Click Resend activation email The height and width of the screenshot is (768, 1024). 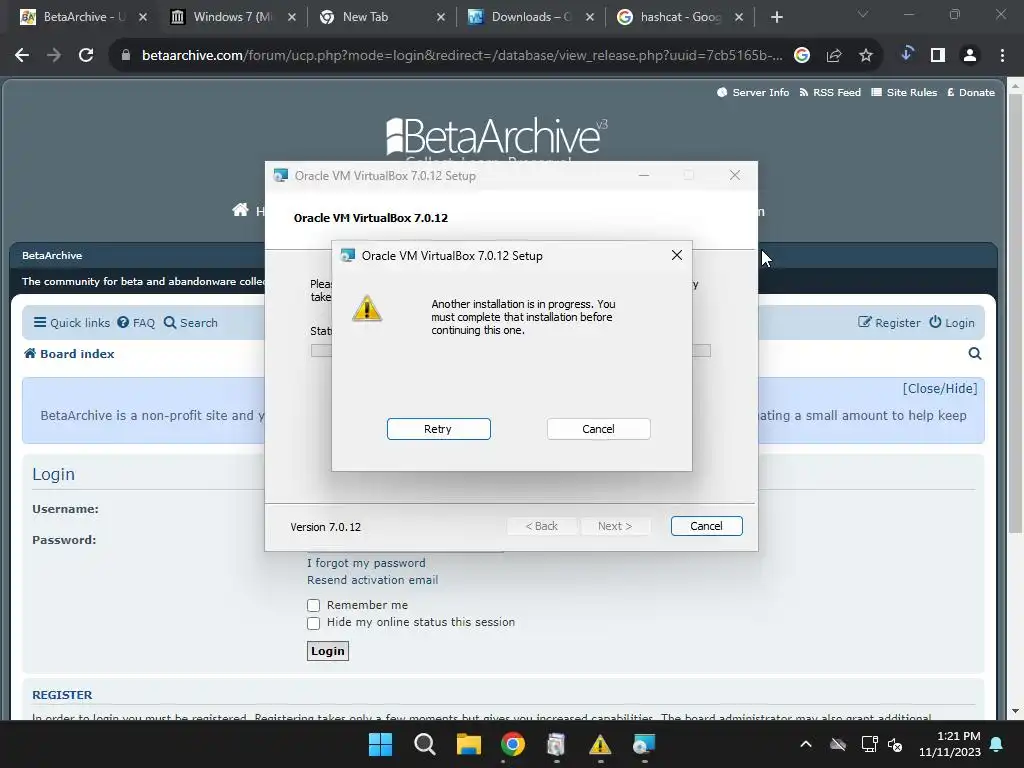372,580
